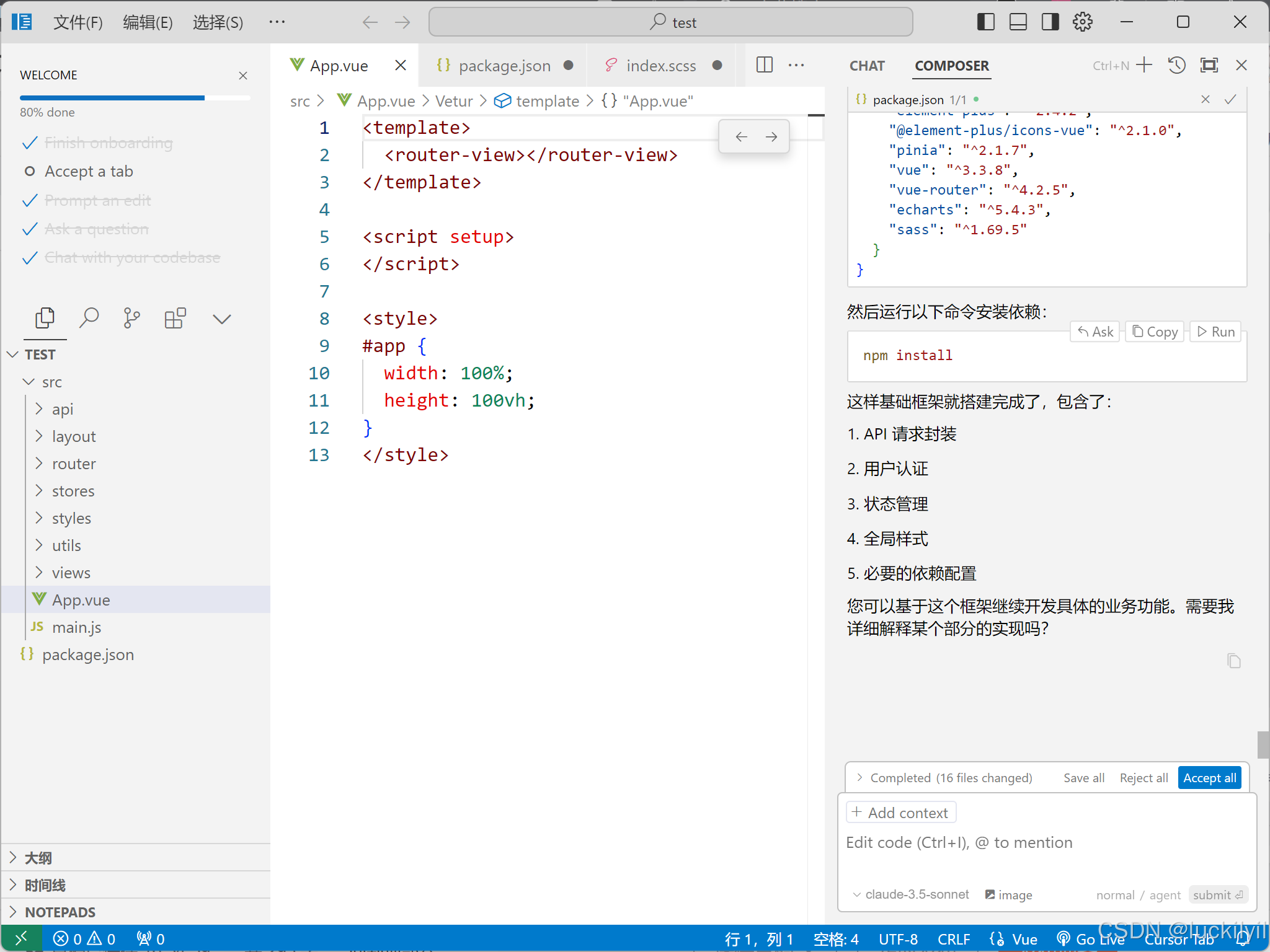1270x952 pixels.
Task: Switch composer mode to agent
Action: pyautogui.click(x=1165, y=895)
